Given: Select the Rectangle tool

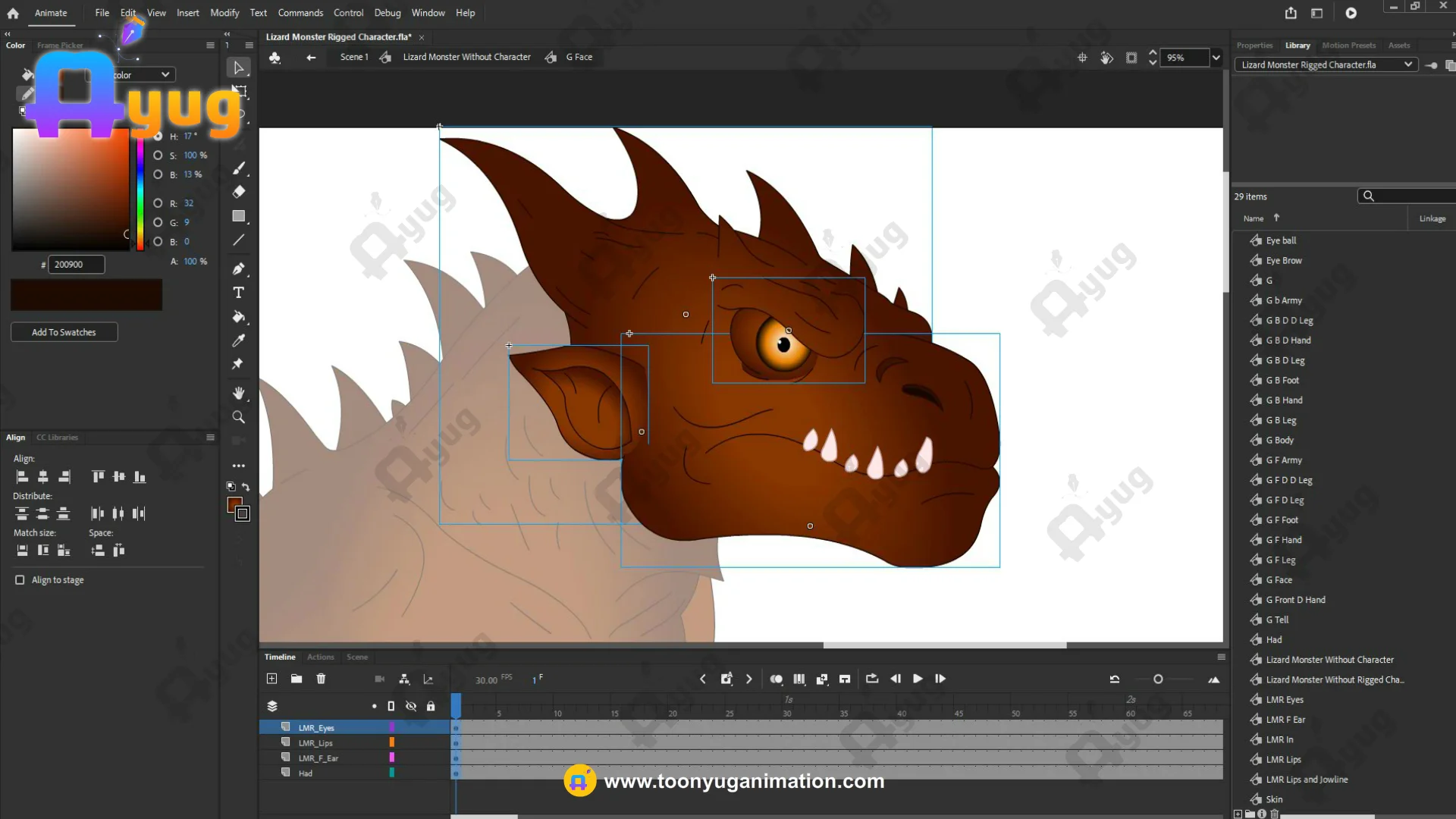Looking at the screenshot, I should [x=238, y=216].
